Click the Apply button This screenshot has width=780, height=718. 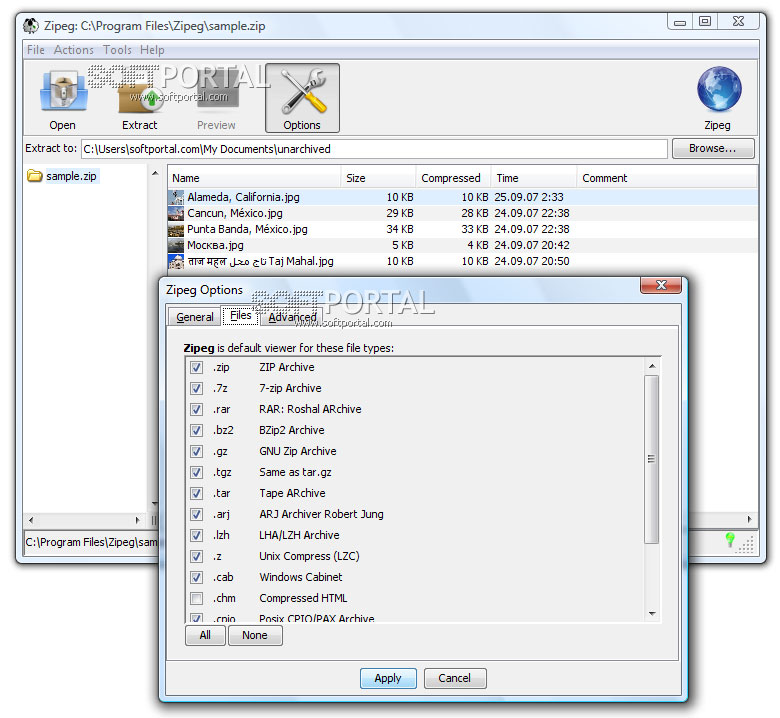pyautogui.click(x=388, y=678)
